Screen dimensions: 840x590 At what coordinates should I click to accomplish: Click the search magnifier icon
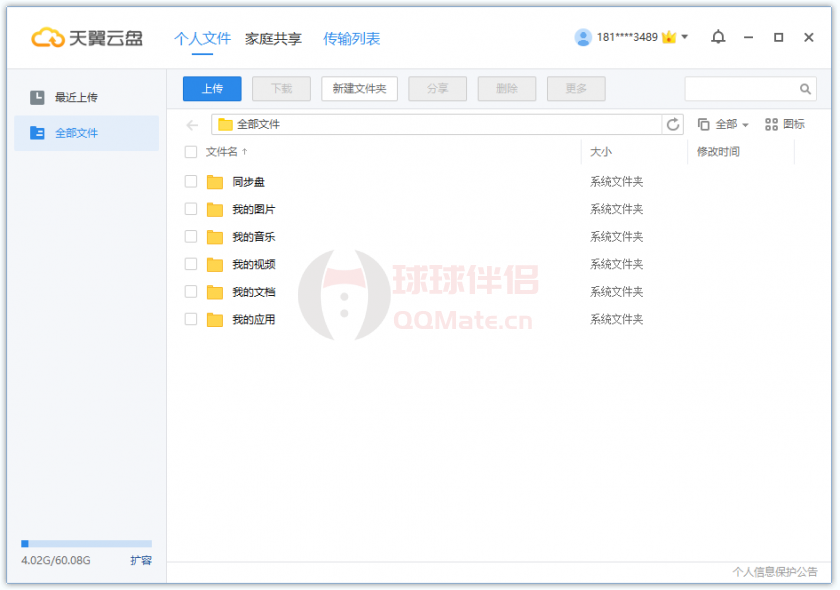click(805, 89)
